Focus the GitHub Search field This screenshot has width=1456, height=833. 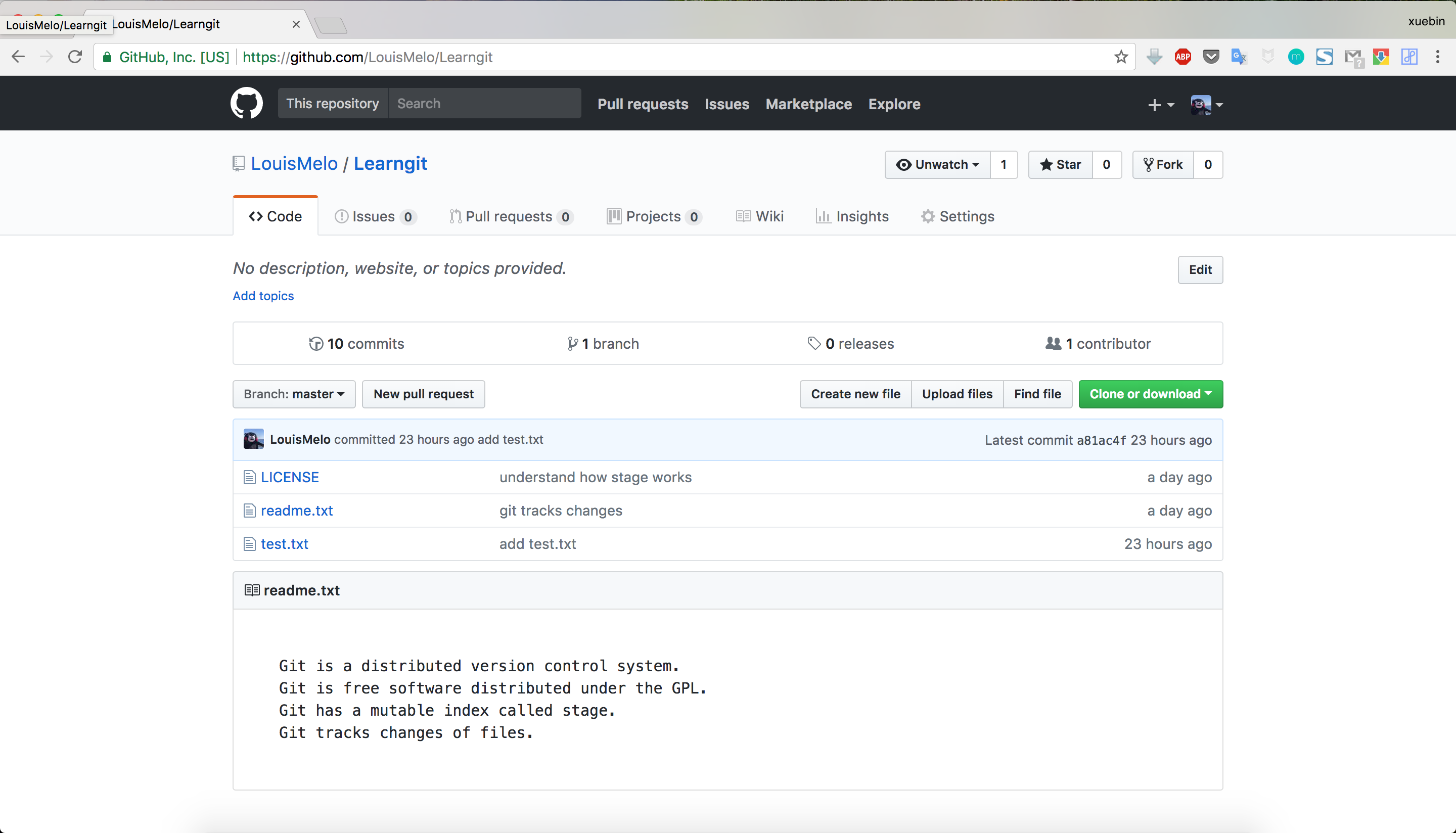click(x=484, y=104)
